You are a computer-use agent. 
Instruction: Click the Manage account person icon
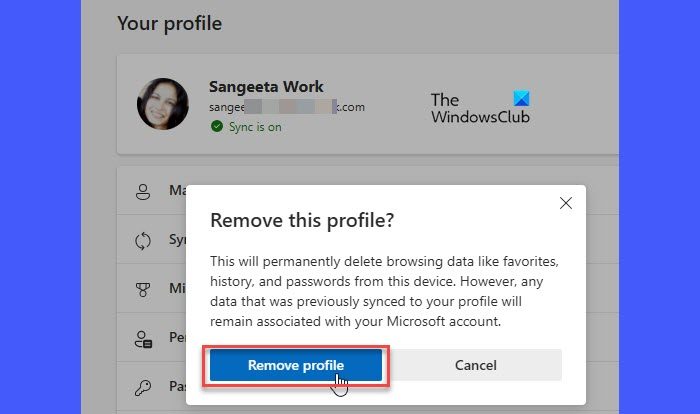pos(143,190)
